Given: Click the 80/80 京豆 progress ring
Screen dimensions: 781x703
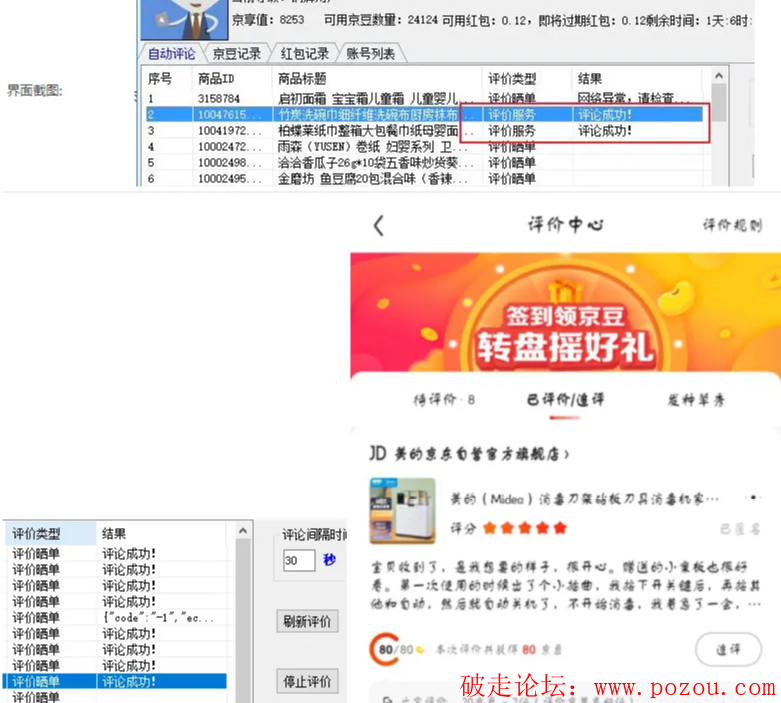Looking at the screenshot, I should click(x=385, y=649).
